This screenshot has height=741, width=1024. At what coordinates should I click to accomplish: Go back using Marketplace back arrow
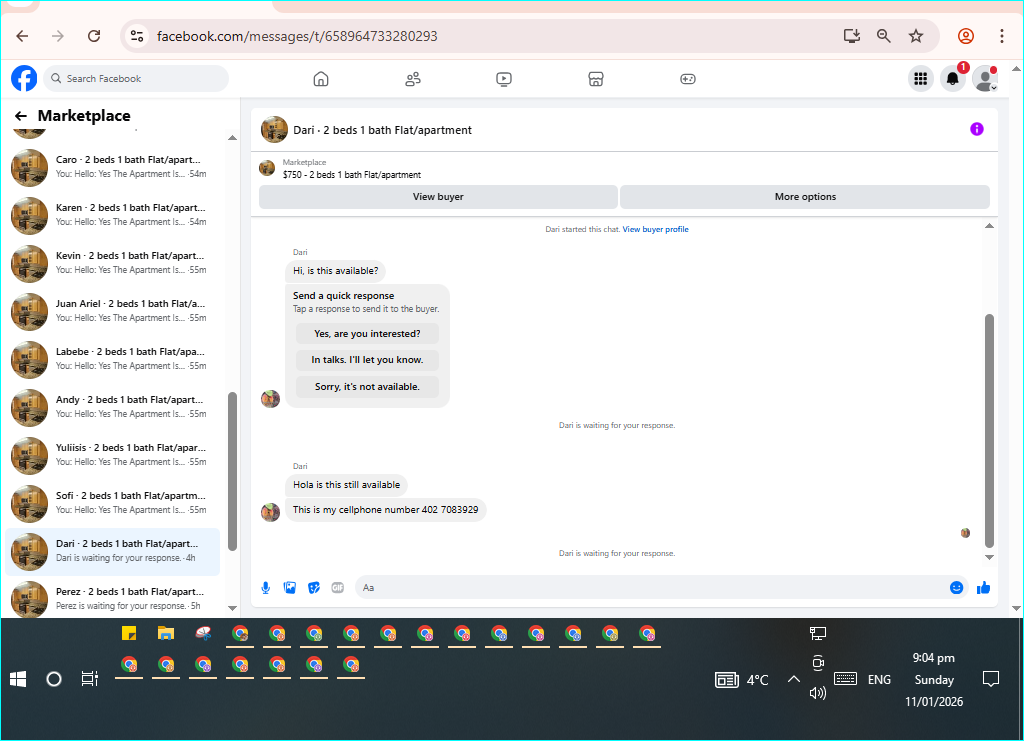click(x=21, y=116)
